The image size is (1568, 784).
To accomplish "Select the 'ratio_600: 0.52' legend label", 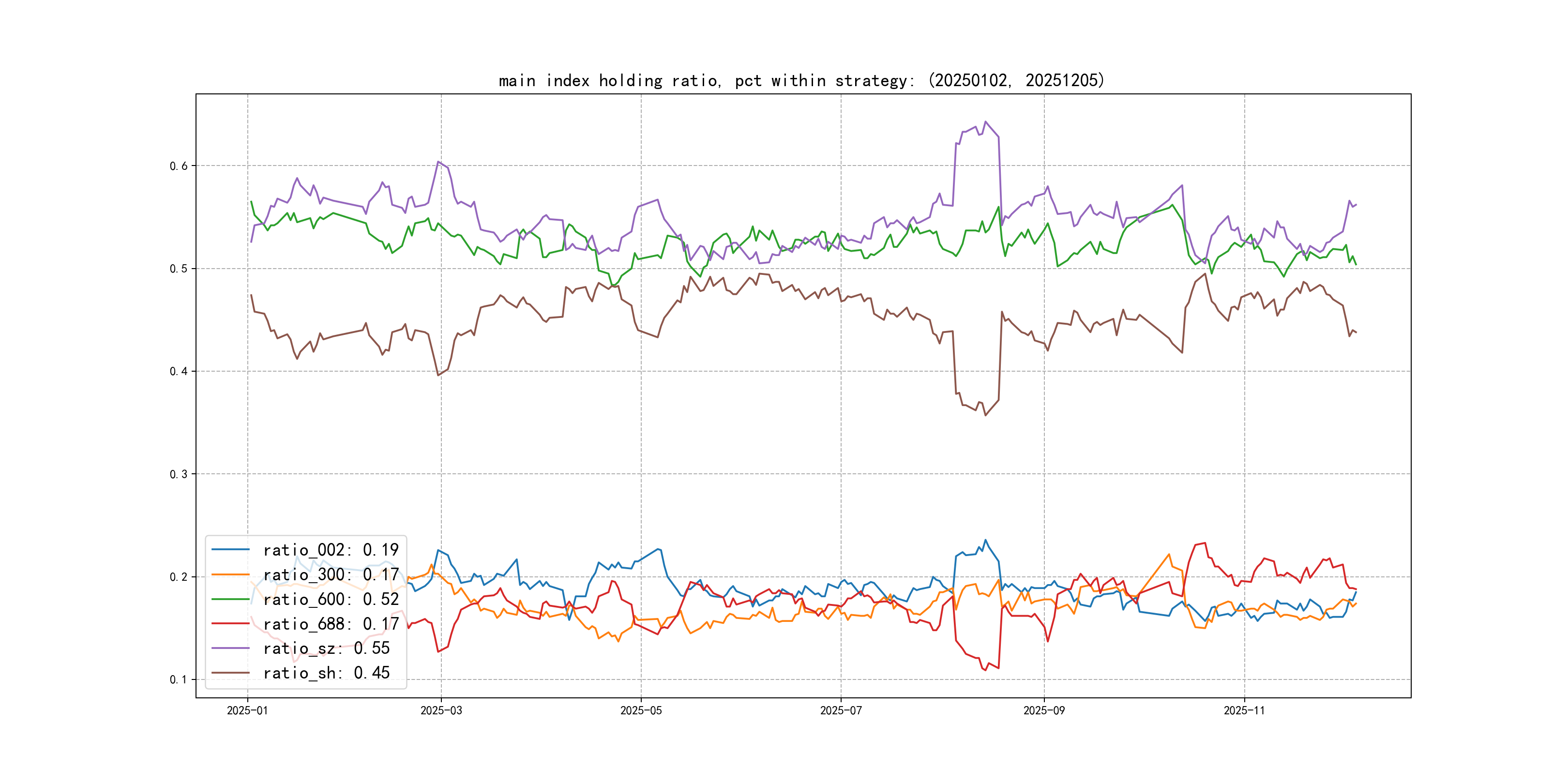I will click(331, 599).
